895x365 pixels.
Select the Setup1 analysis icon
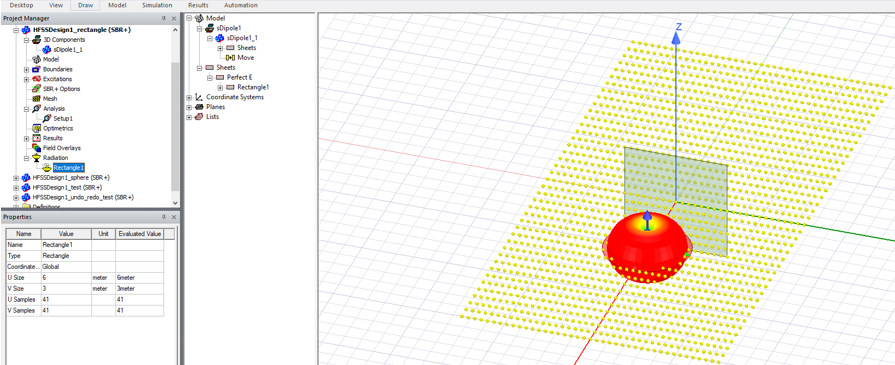tap(47, 118)
